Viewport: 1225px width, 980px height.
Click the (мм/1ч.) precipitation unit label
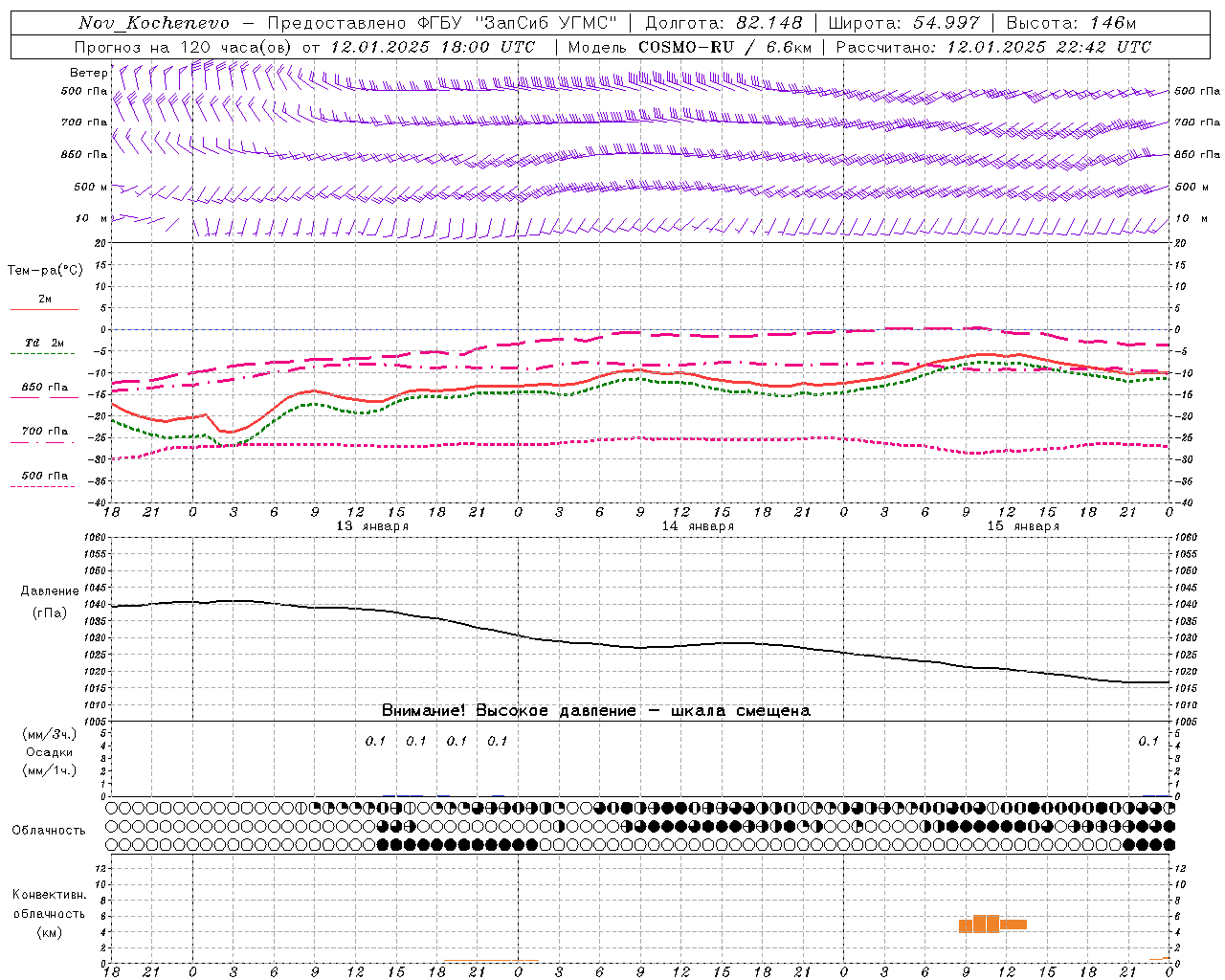tap(50, 771)
